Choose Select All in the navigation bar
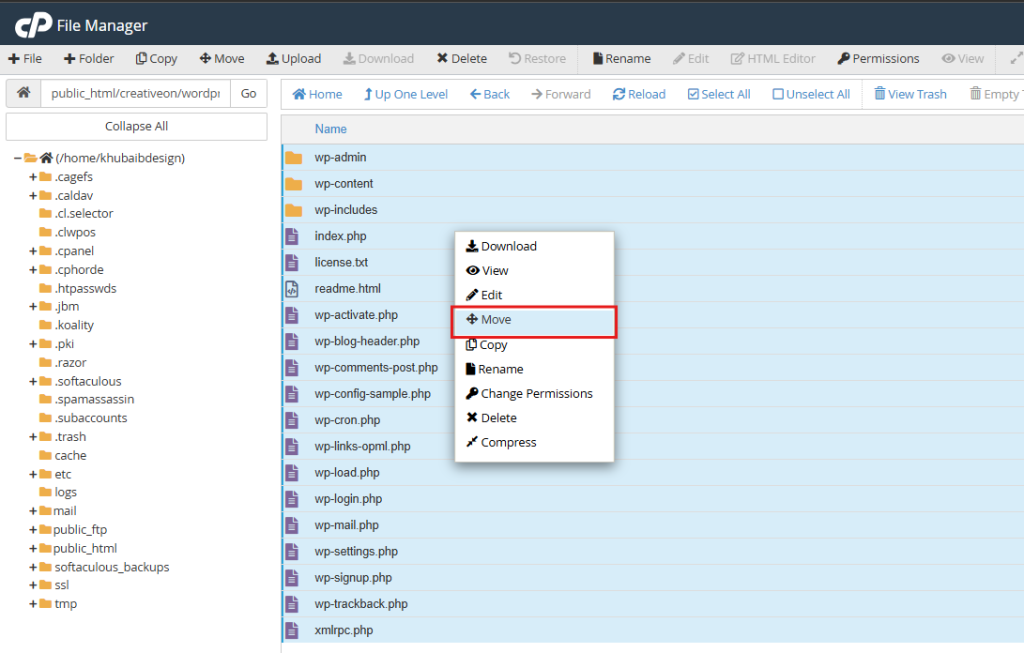Viewport: 1024px width, 653px height. point(718,93)
